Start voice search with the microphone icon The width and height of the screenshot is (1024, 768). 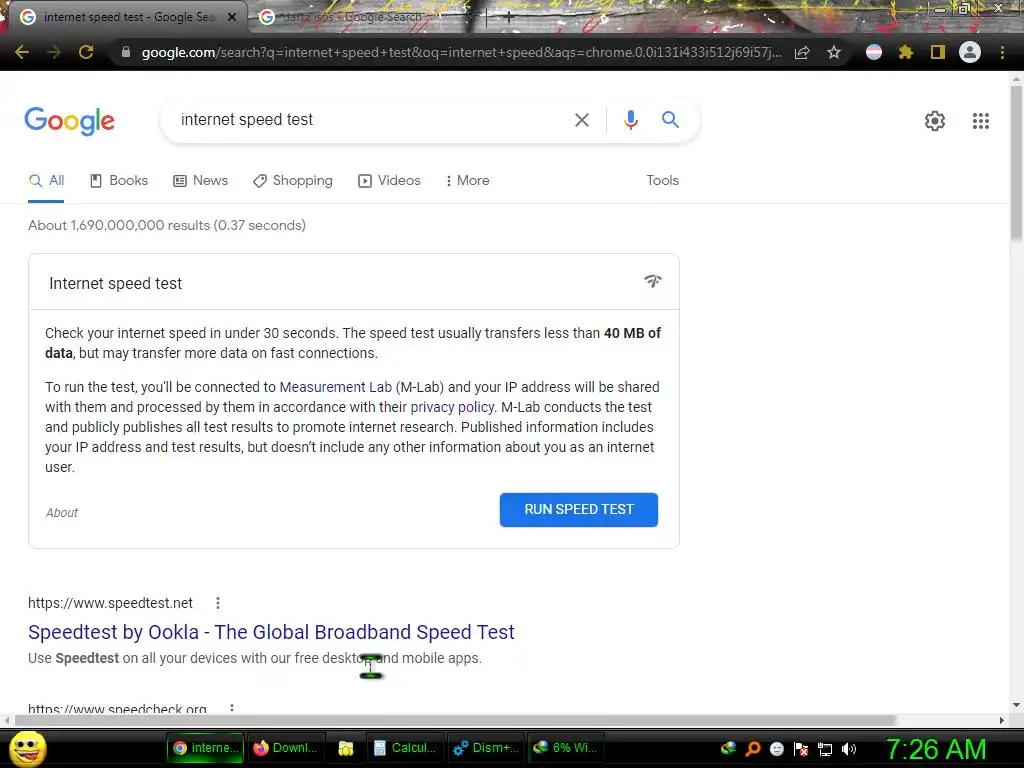coord(630,120)
